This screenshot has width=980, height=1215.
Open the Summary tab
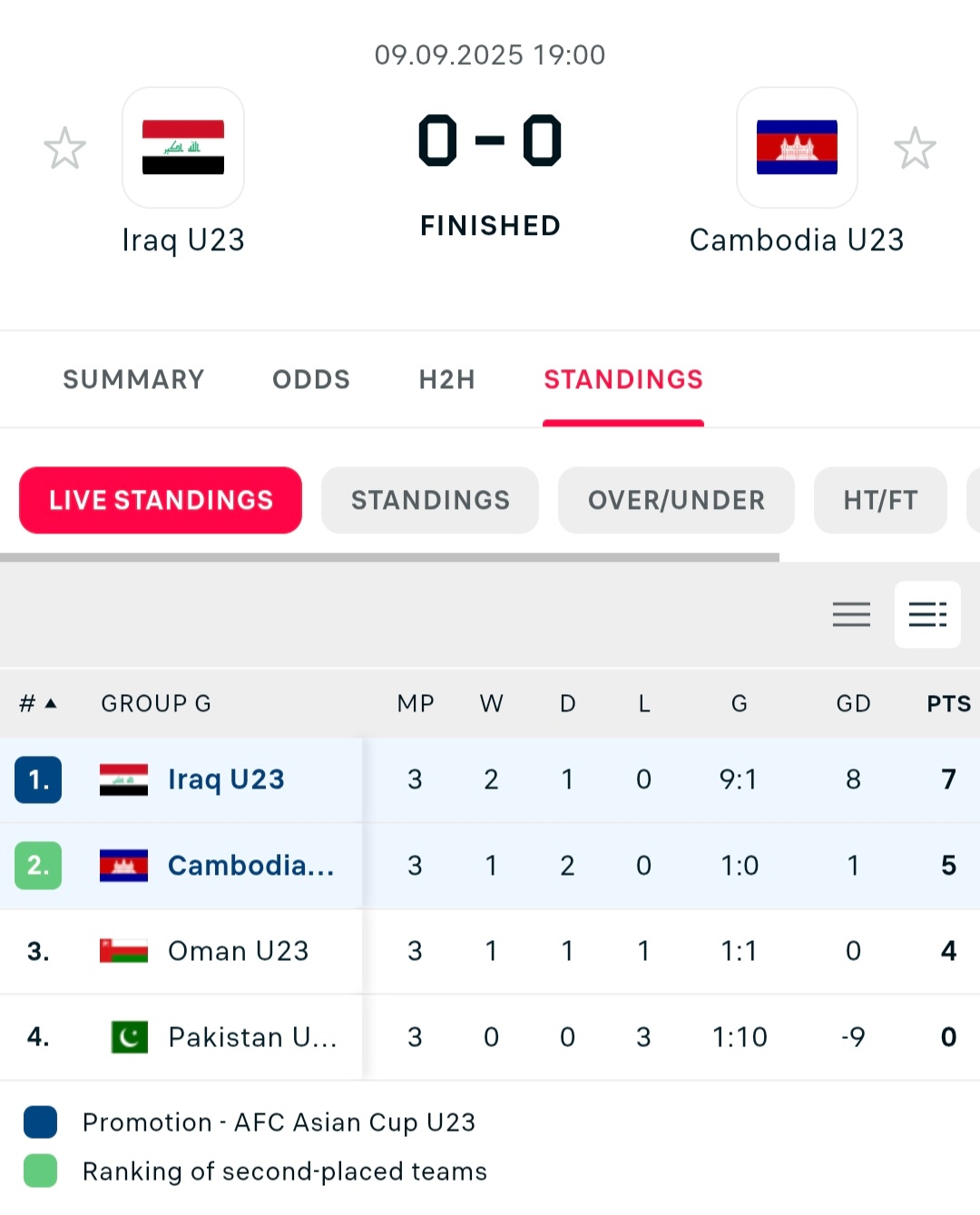(x=133, y=379)
